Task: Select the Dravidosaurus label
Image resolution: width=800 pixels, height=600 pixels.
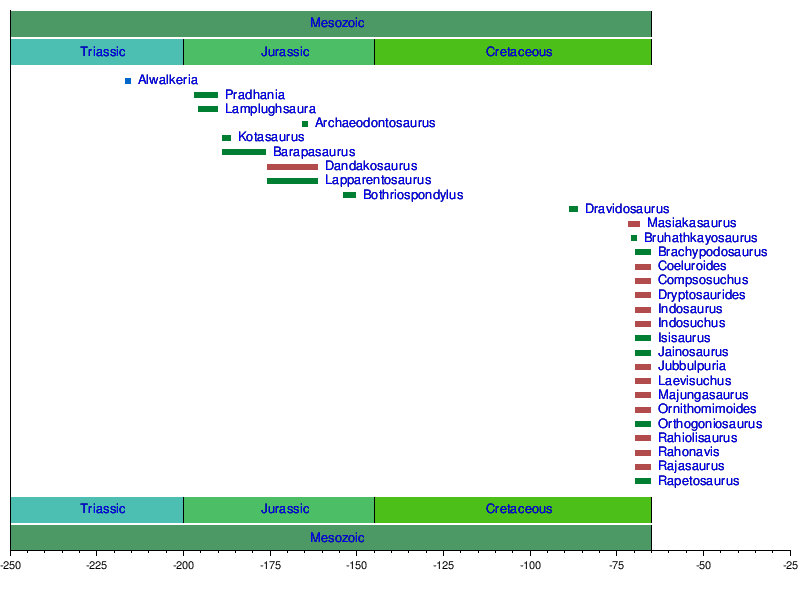Action: pos(627,209)
